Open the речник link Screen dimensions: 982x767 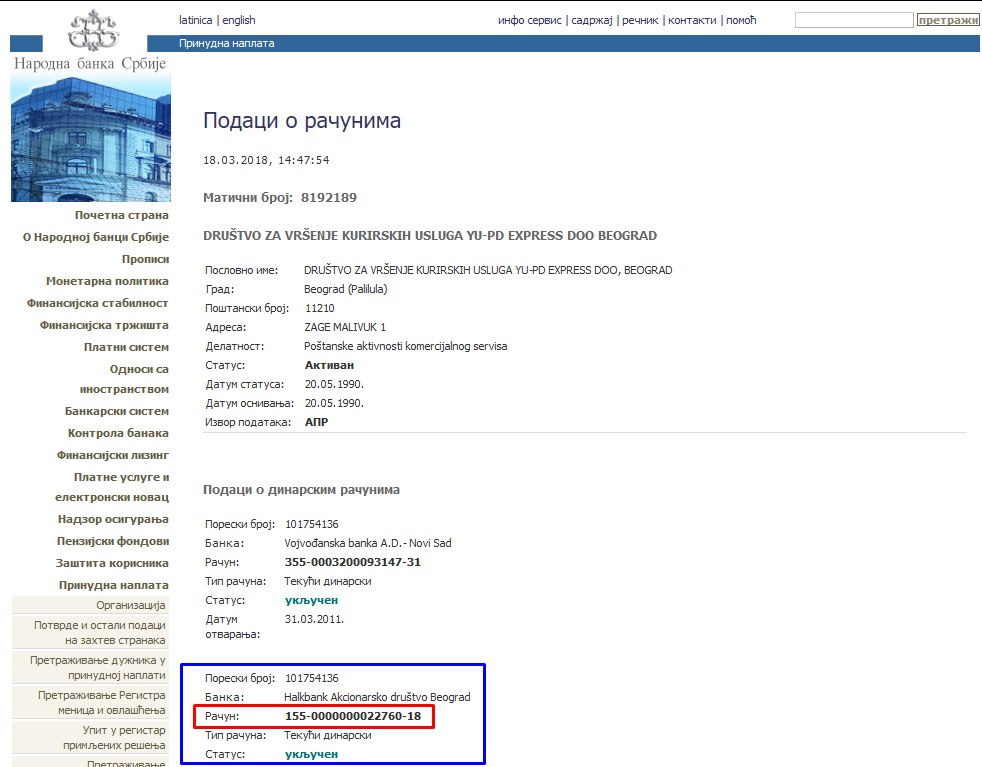pos(640,20)
